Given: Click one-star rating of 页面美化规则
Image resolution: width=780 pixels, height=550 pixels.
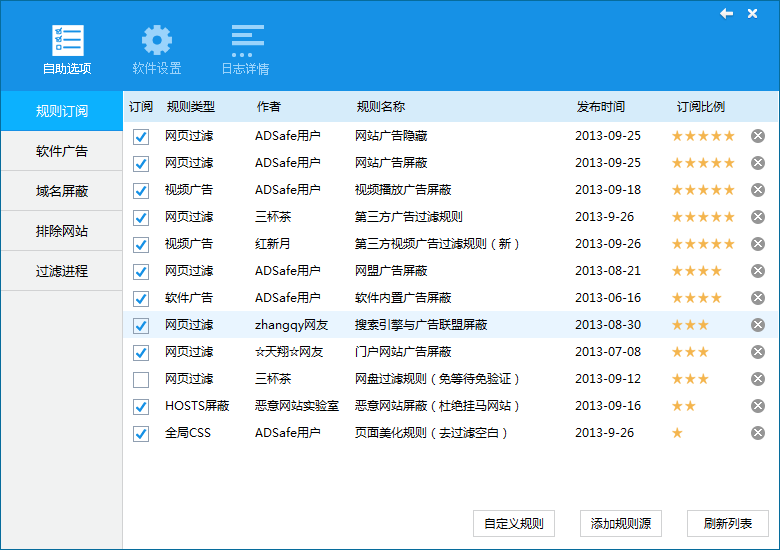Looking at the screenshot, I should tap(677, 433).
